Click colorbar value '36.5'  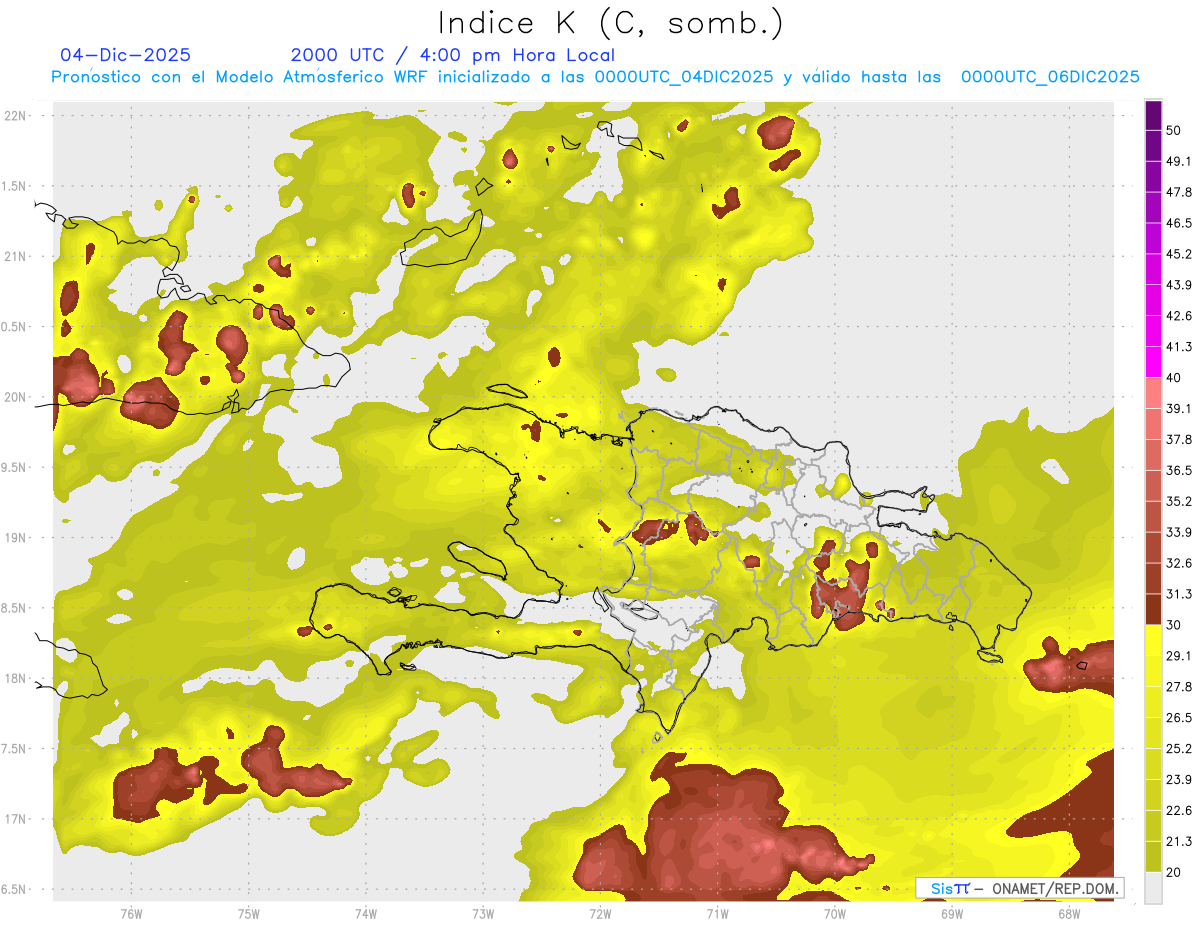pyautogui.click(x=1179, y=470)
